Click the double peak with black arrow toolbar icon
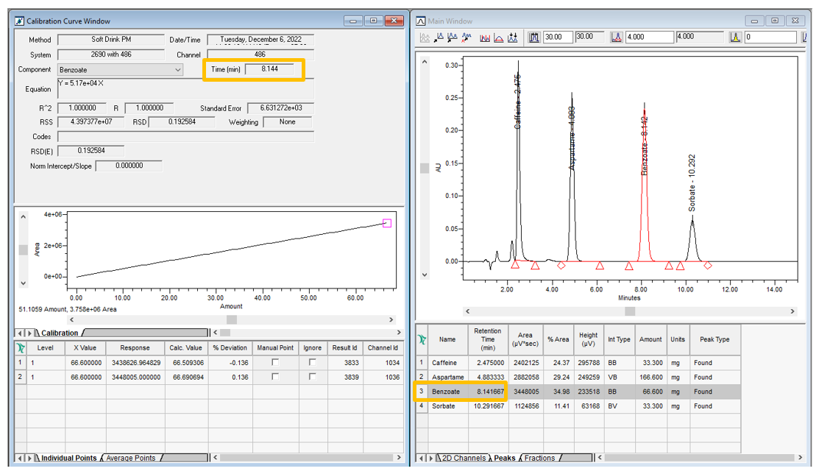Image resolution: width=816 pixels, height=474 pixels. [x=452, y=37]
